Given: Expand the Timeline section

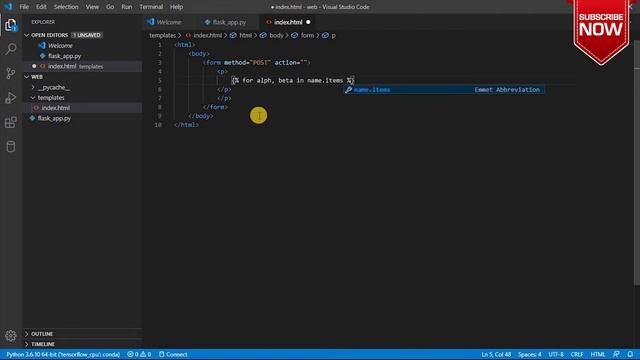Looking at the screenshot, I should tap(43, 344).
